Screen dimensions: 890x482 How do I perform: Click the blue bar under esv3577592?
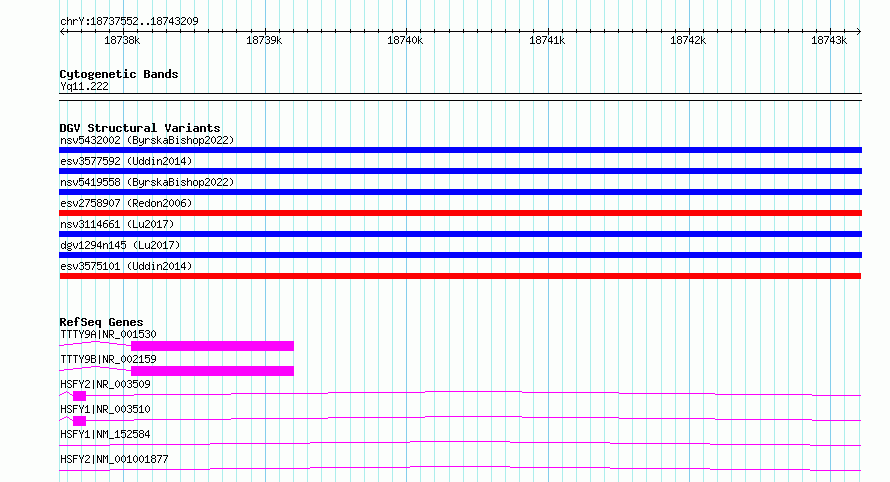point(460,171)
